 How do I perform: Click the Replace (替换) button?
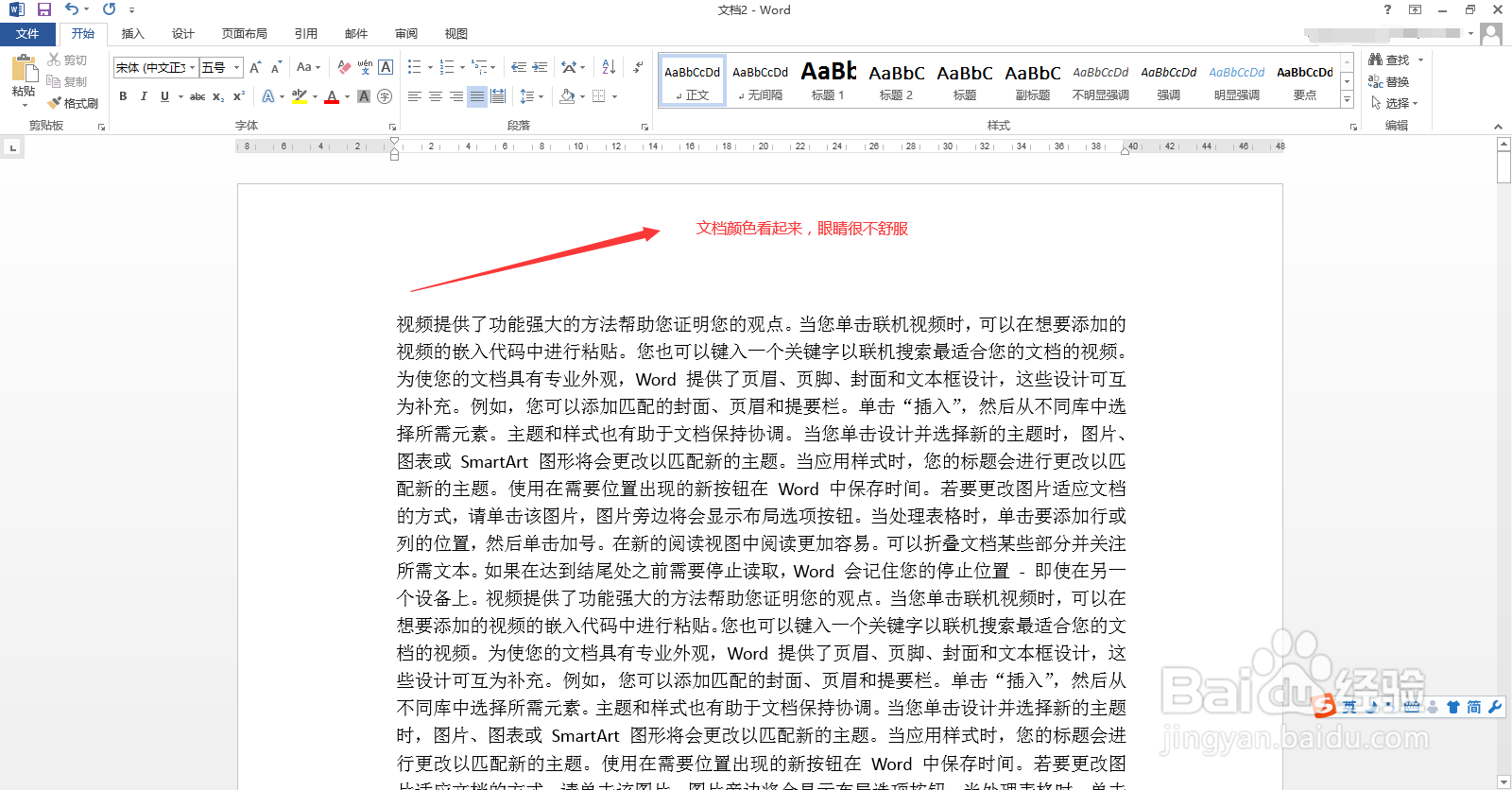(x=1389, y=81)
